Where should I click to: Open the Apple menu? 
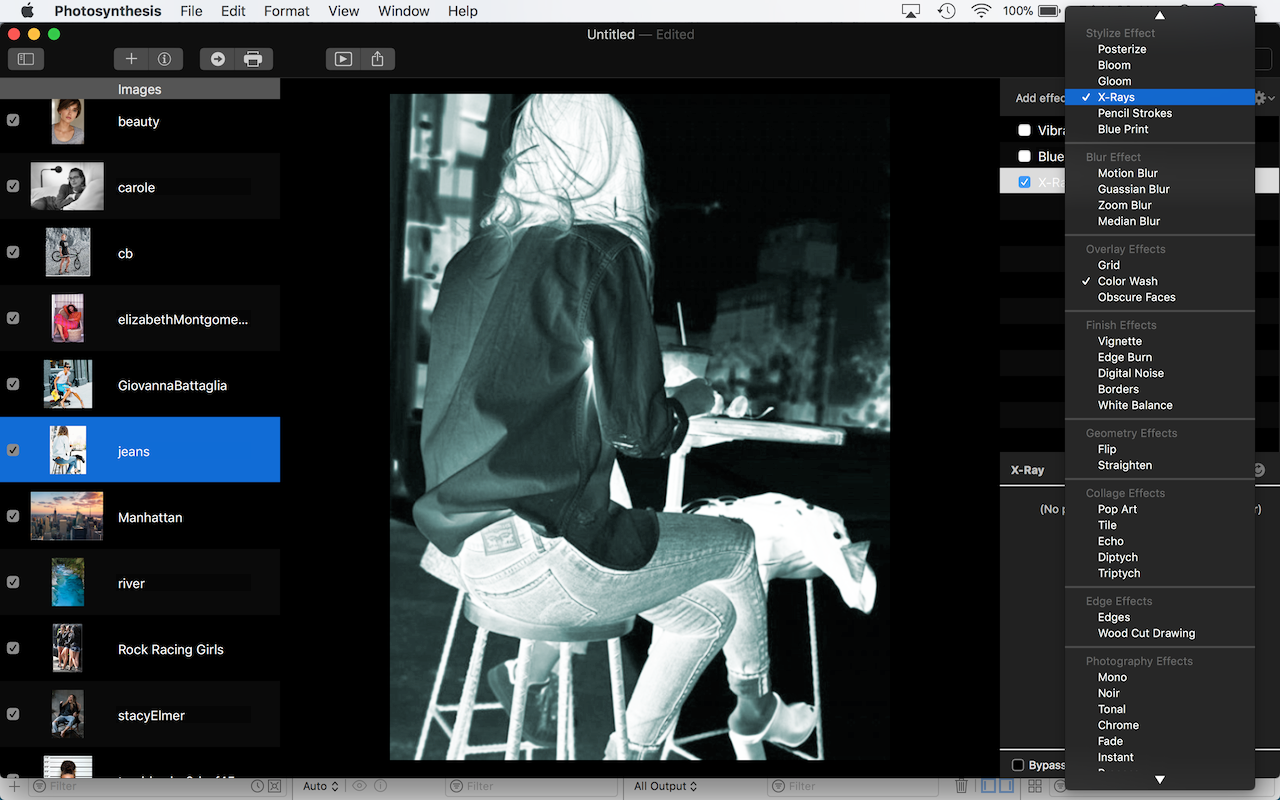(x=27, y=11)
